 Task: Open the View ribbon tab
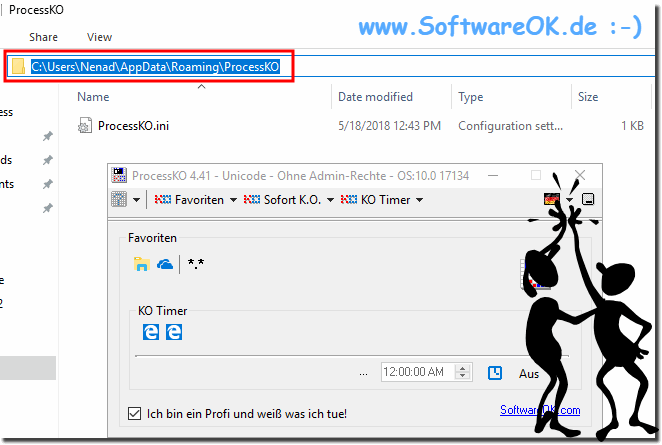point(99,37)
